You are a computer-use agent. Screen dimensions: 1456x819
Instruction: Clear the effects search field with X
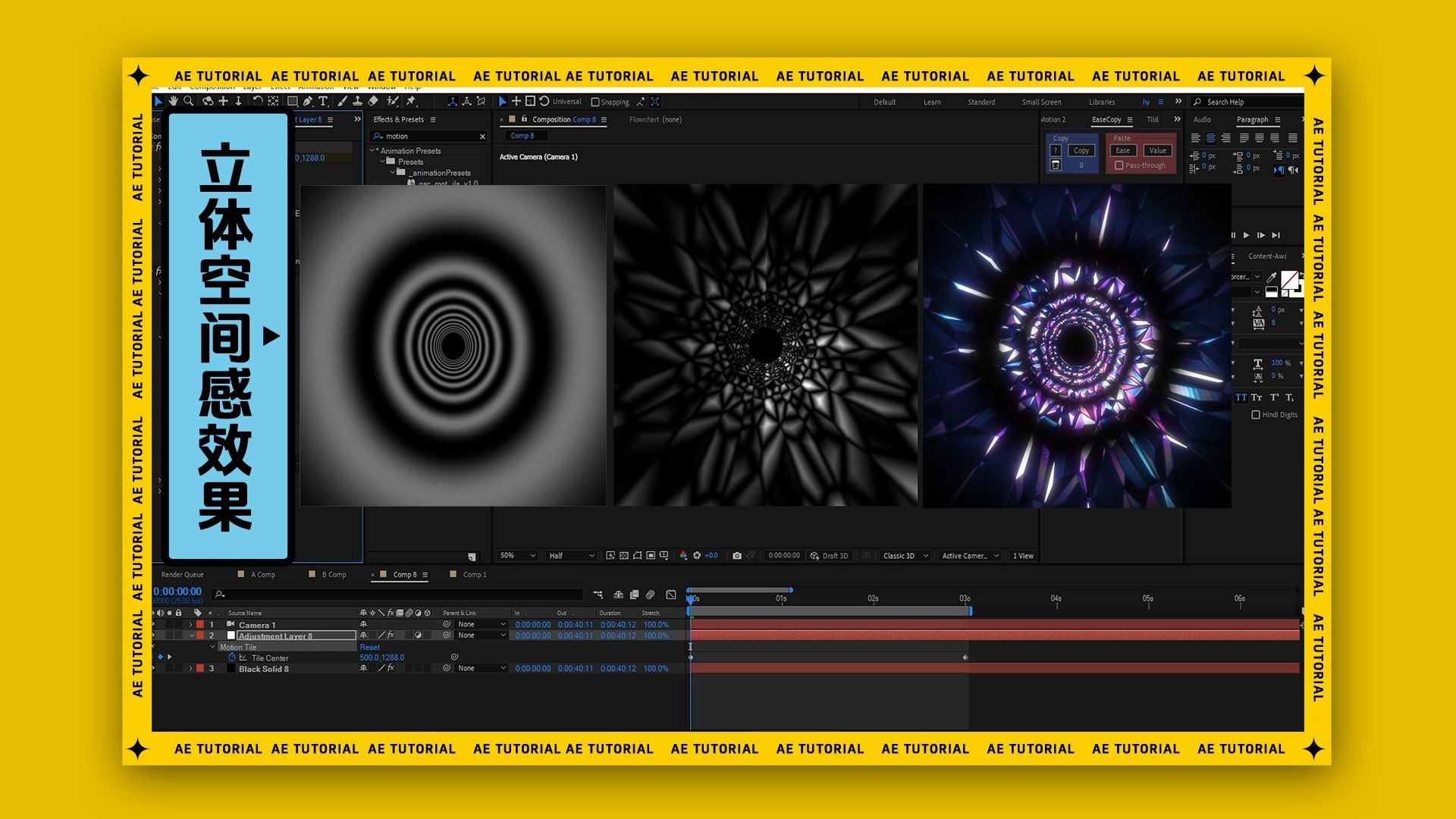point(482,136)
